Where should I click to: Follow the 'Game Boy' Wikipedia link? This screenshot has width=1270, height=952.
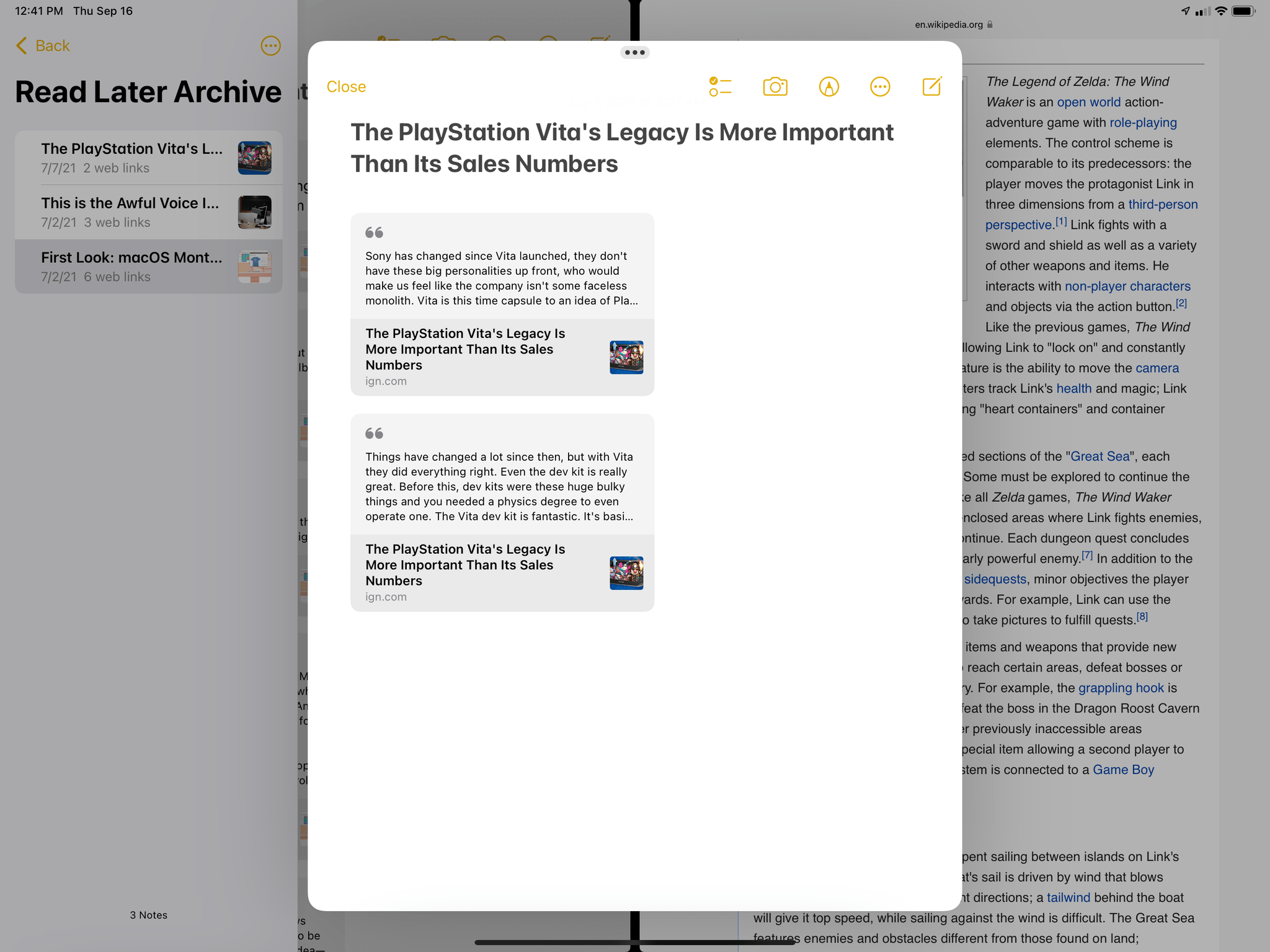tap(1123, 770)
